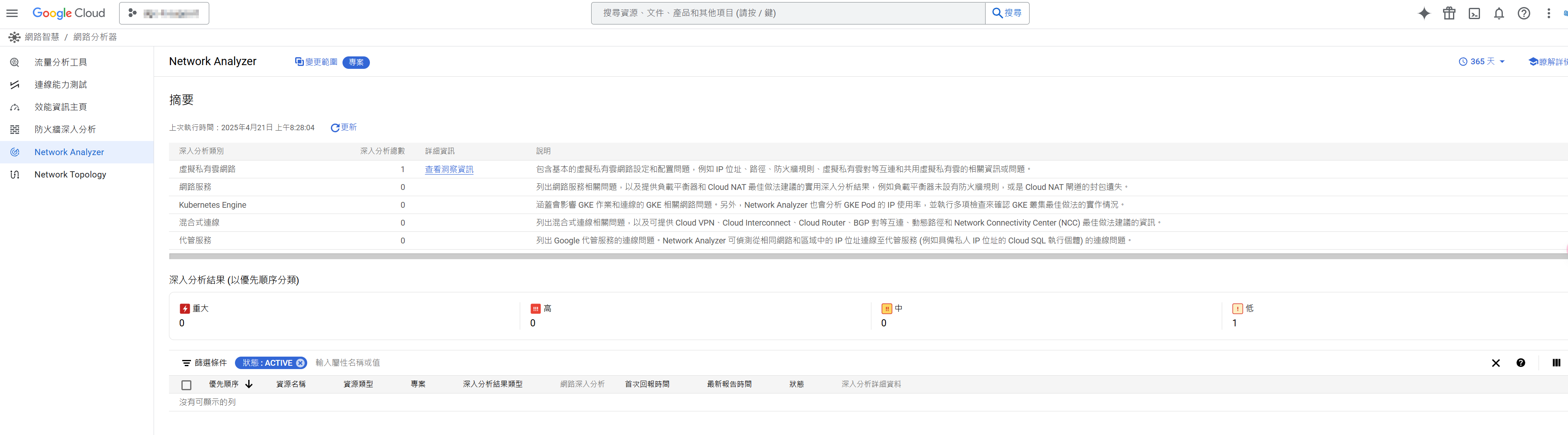
Task: Click the 資源類型 column header
Action: click(x=358, y=384)
